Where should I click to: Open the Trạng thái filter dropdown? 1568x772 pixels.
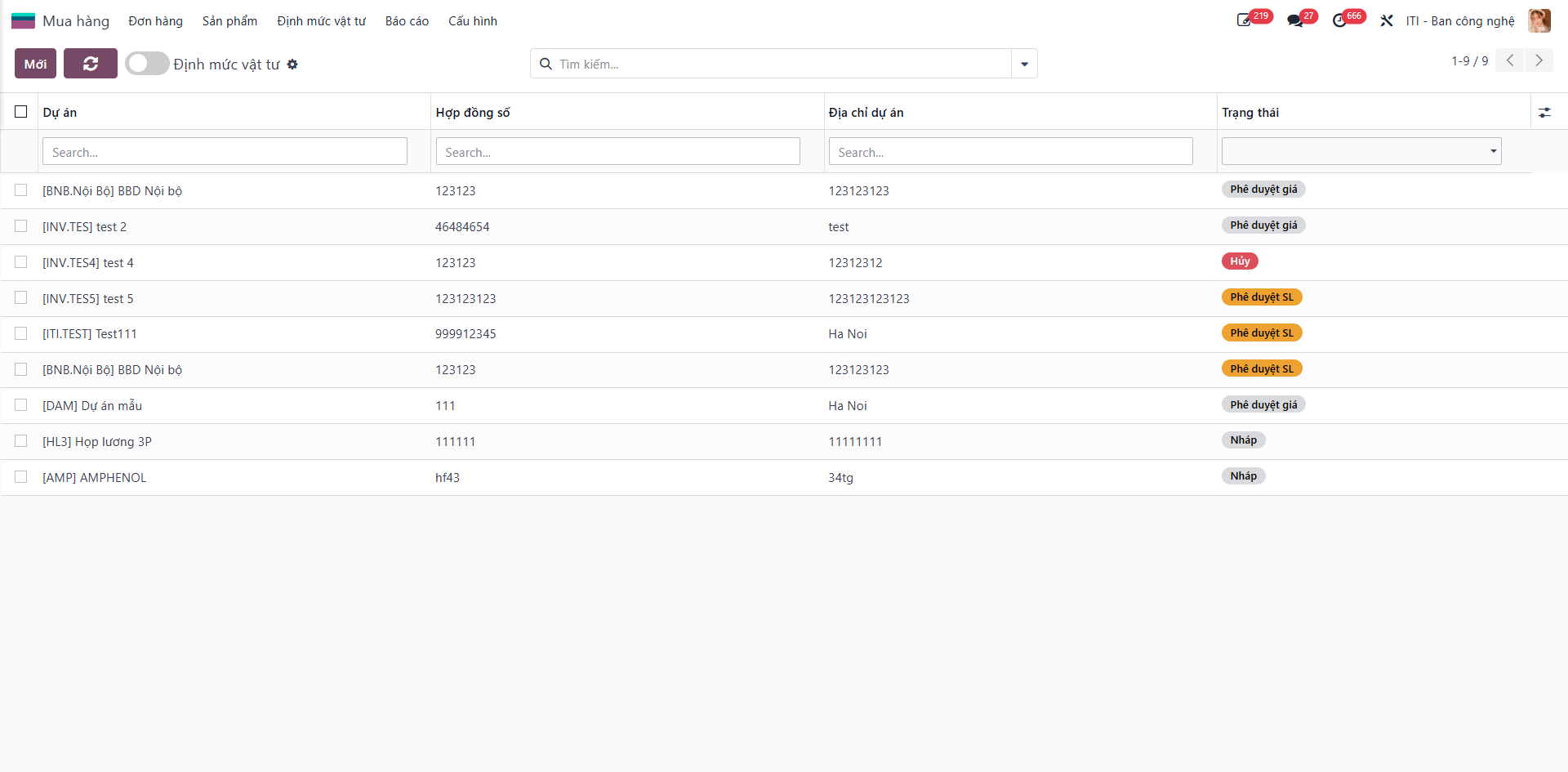pyautogui.click(x=1361, y=151)
